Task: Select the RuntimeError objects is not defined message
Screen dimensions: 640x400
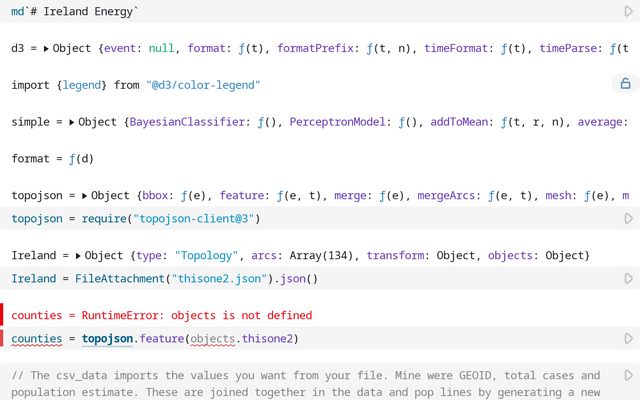Action: (x=161, y=315)
